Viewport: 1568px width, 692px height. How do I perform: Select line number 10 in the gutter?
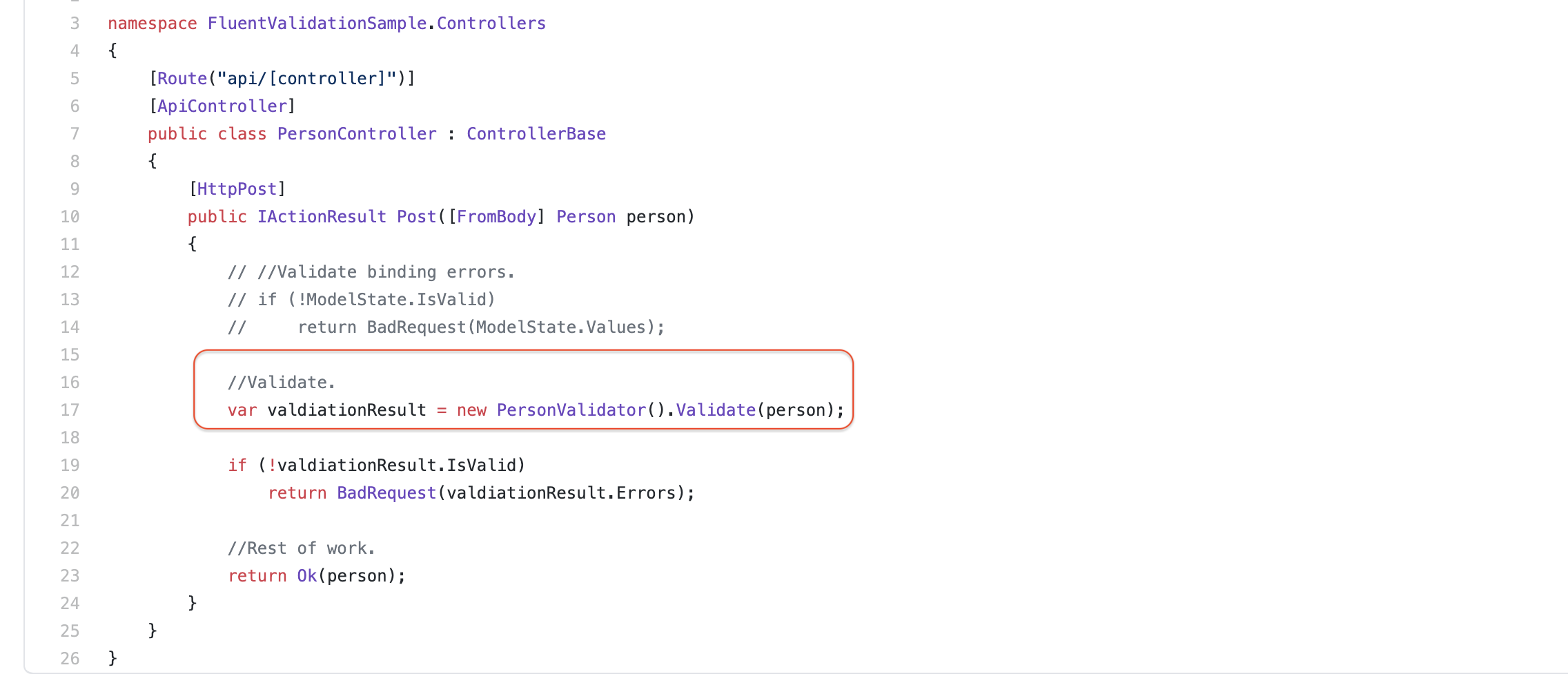tap(70, 217)
